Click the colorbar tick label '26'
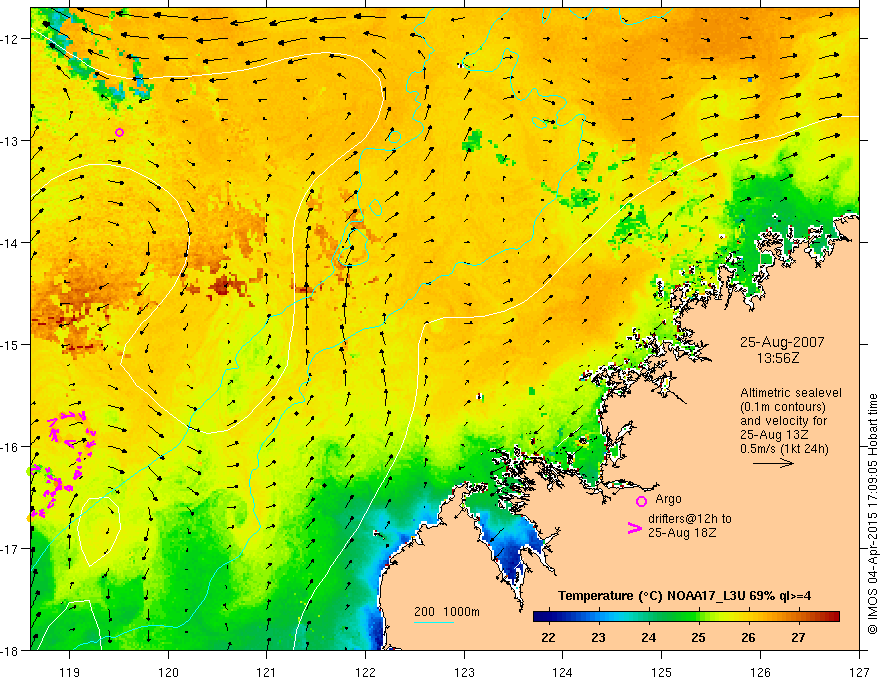880x680 pixels. [x=748, y=637]
